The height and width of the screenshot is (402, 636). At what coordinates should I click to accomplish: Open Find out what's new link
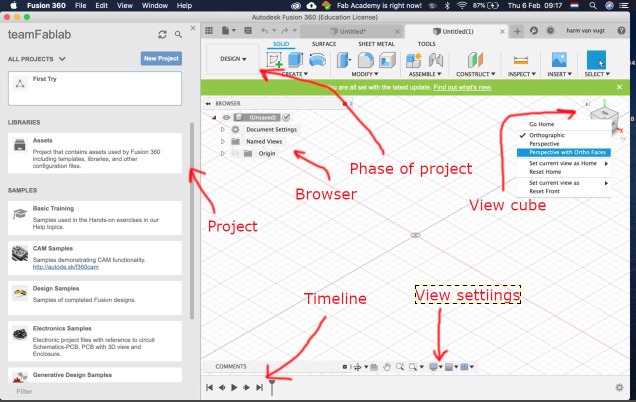(x=462, y=87)
